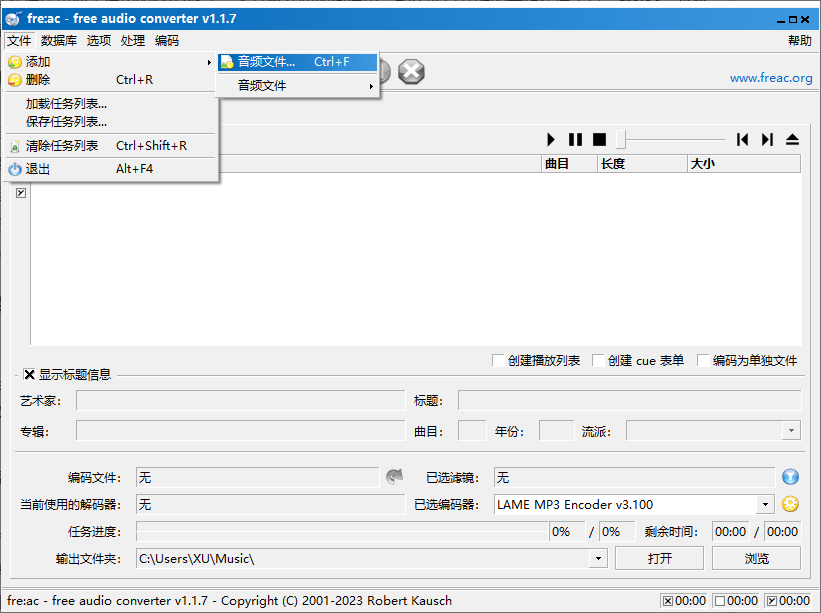
Task: Check the 编码为单独文件 option
Action: [703, 360]
